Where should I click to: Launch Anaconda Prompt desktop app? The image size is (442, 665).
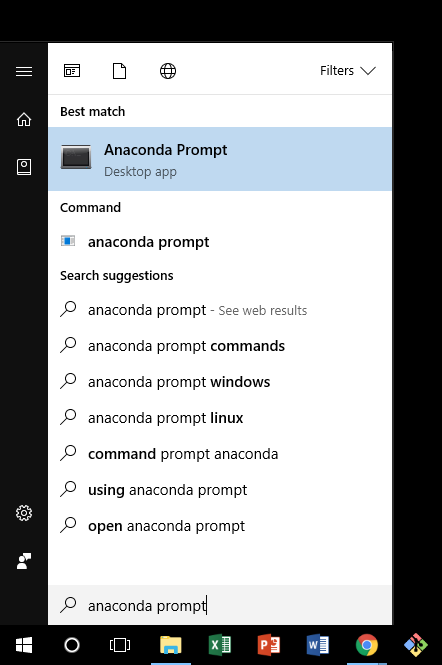tap(220, 159)
